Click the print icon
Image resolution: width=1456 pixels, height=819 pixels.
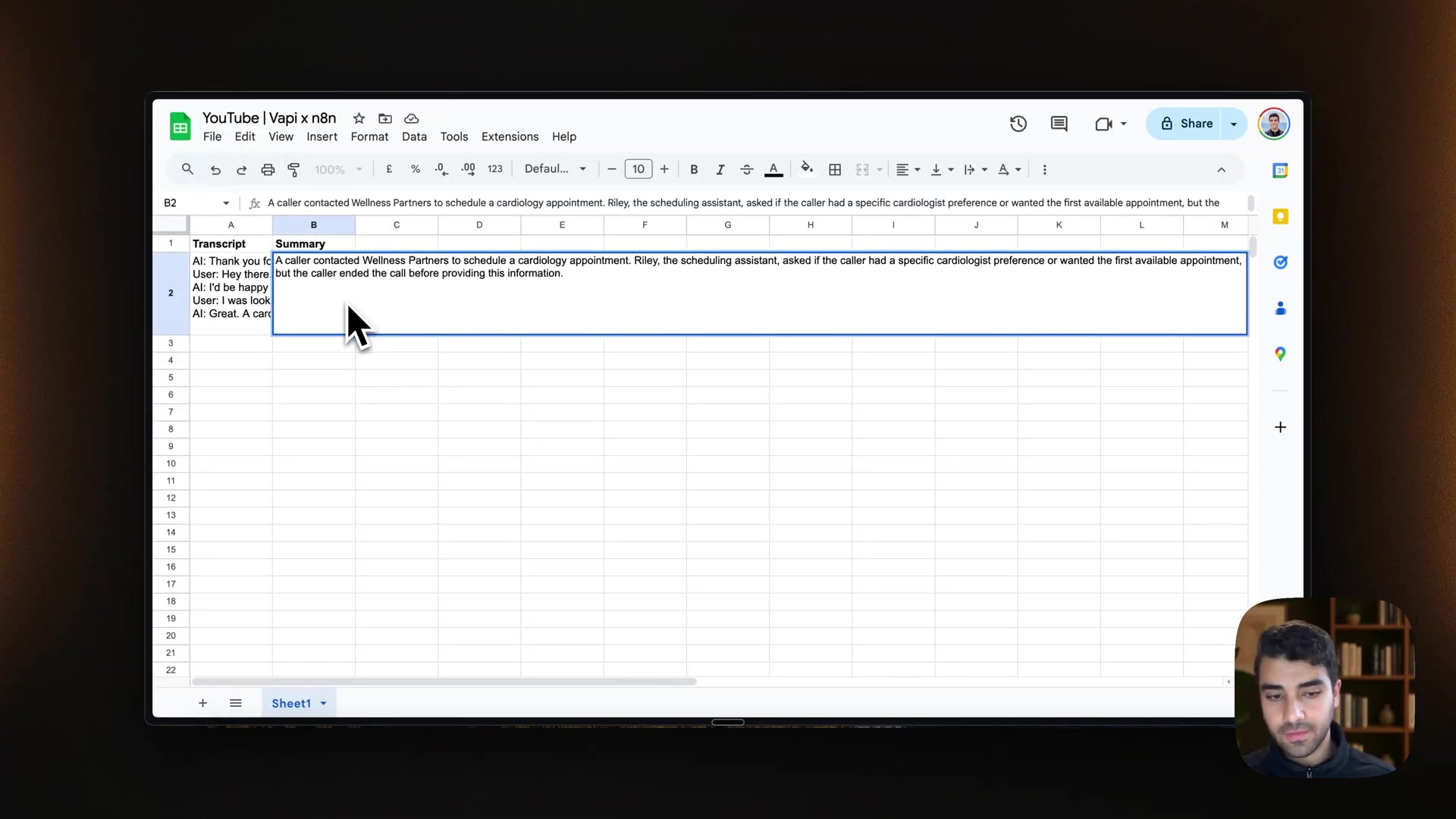[268, 170]
